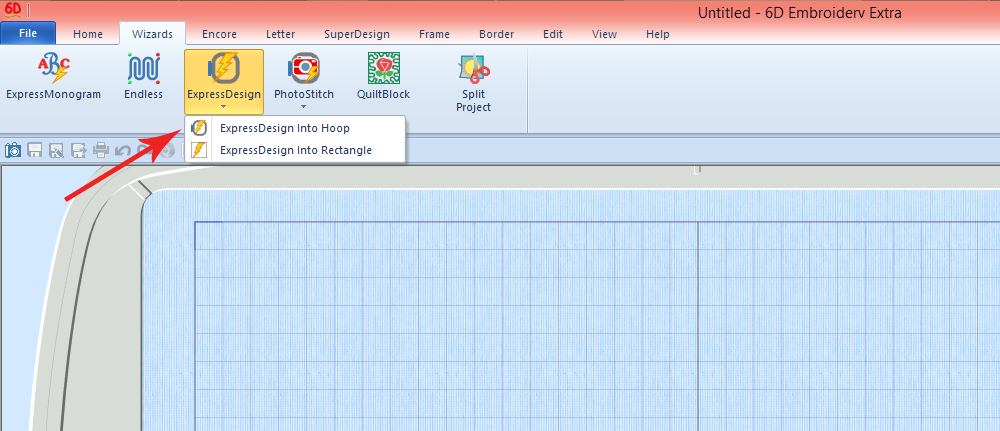
Task: Expand the PhotoStitch dropdown arrow
Action: pyautogui.click(x=304, y=106)
